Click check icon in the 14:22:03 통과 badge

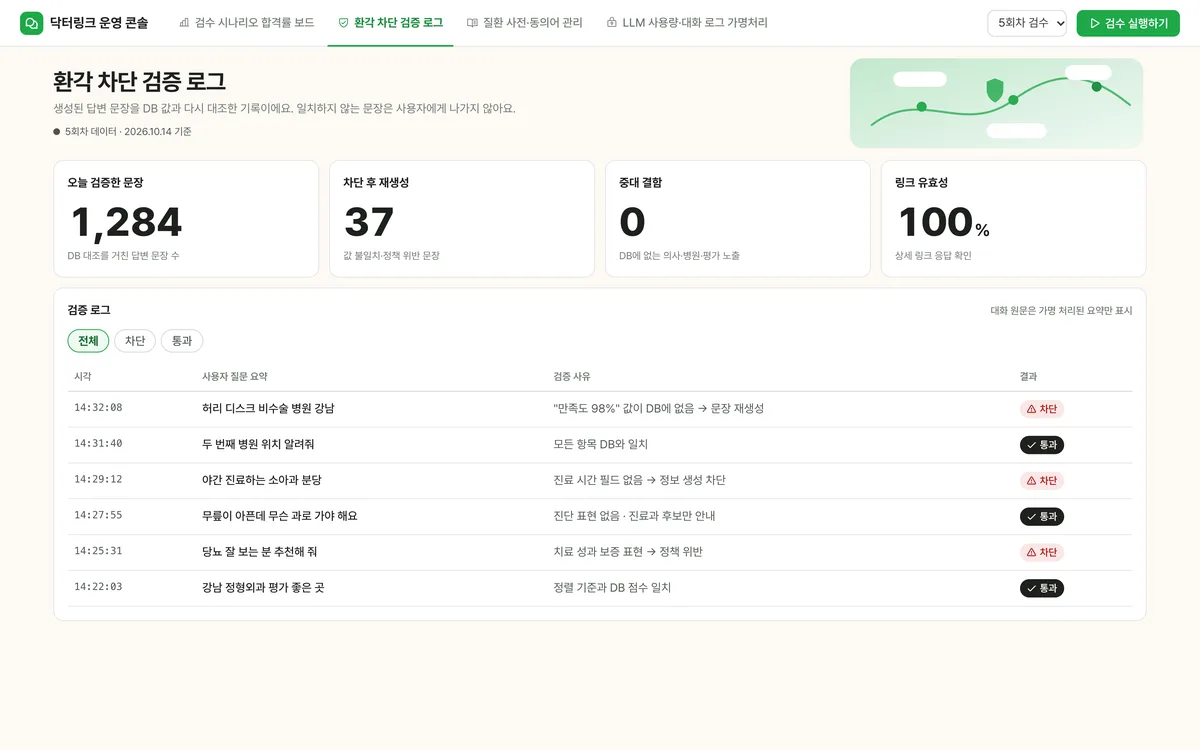coord(1031,589)
